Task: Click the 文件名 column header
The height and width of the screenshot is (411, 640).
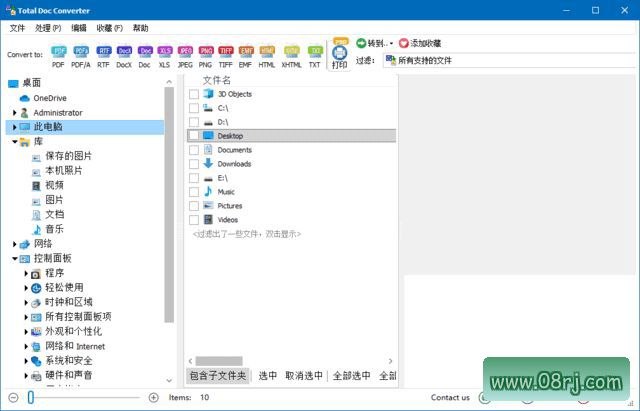Action: [217, 80]
